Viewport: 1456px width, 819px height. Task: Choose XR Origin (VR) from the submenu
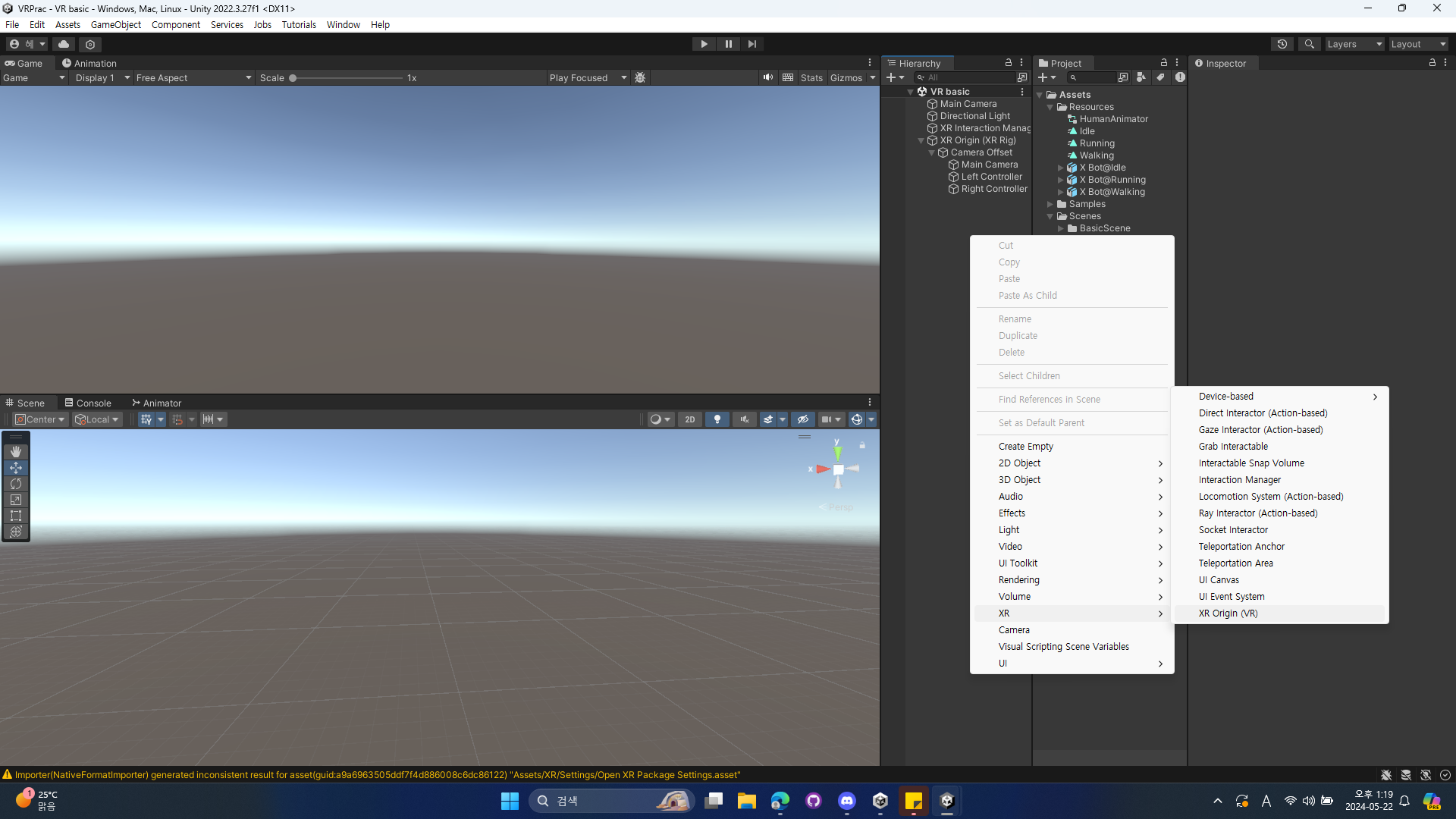1228,613
